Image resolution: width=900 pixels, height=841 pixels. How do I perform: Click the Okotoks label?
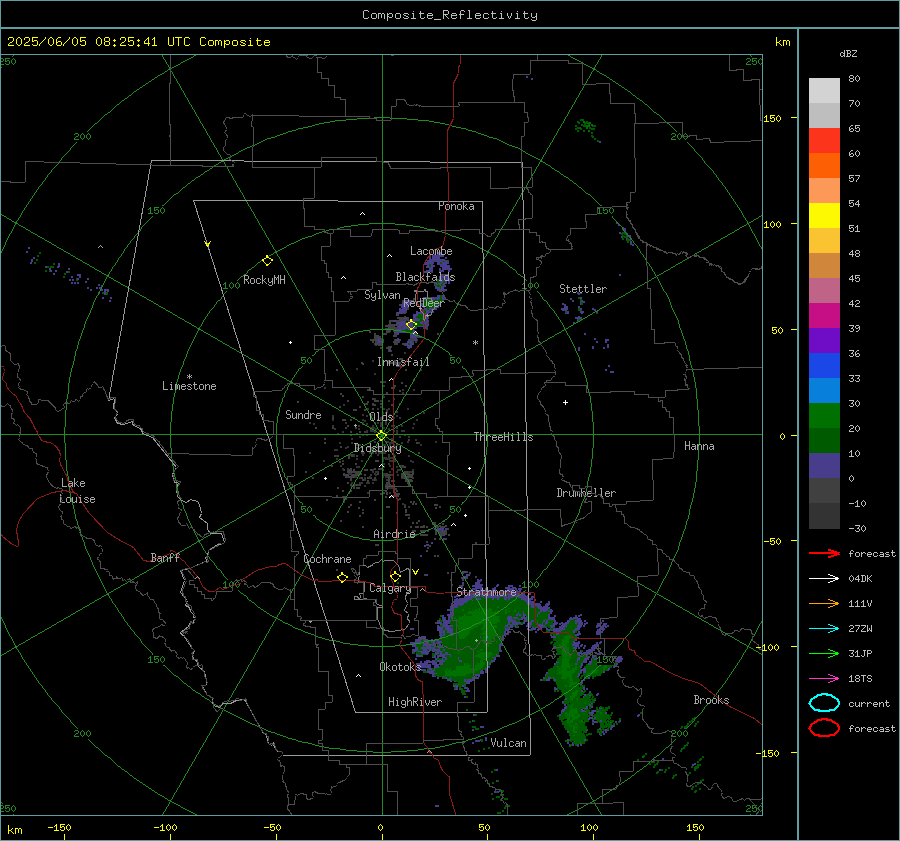point(400,667)
